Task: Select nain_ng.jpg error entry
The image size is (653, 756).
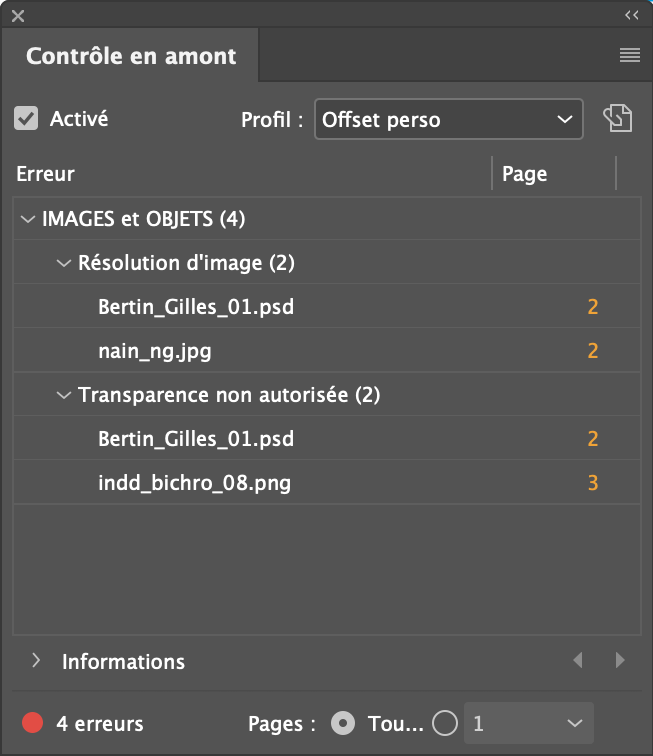Action: 155,350
